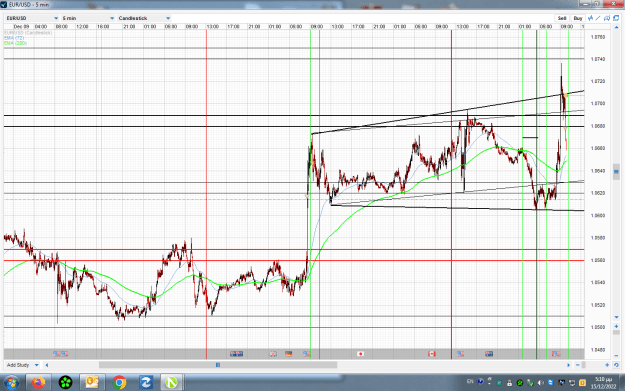Image resolution: width=625 pixels, height=391 pixels.
Task: Click the detach chart window icon
Action: [x=616, y=18]
